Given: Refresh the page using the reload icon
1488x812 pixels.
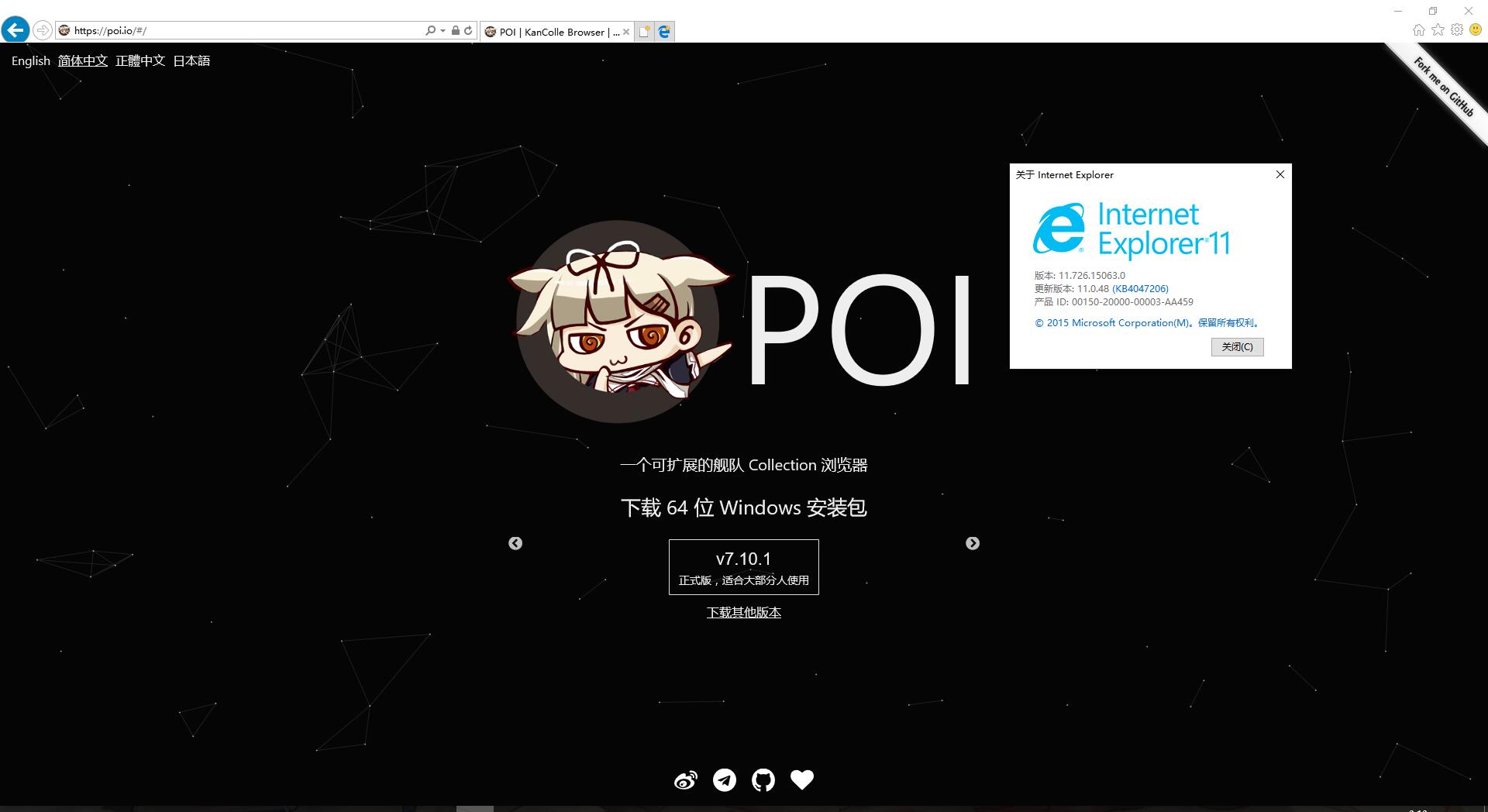Looking at the screenshot, I should [x=468, y=31].
